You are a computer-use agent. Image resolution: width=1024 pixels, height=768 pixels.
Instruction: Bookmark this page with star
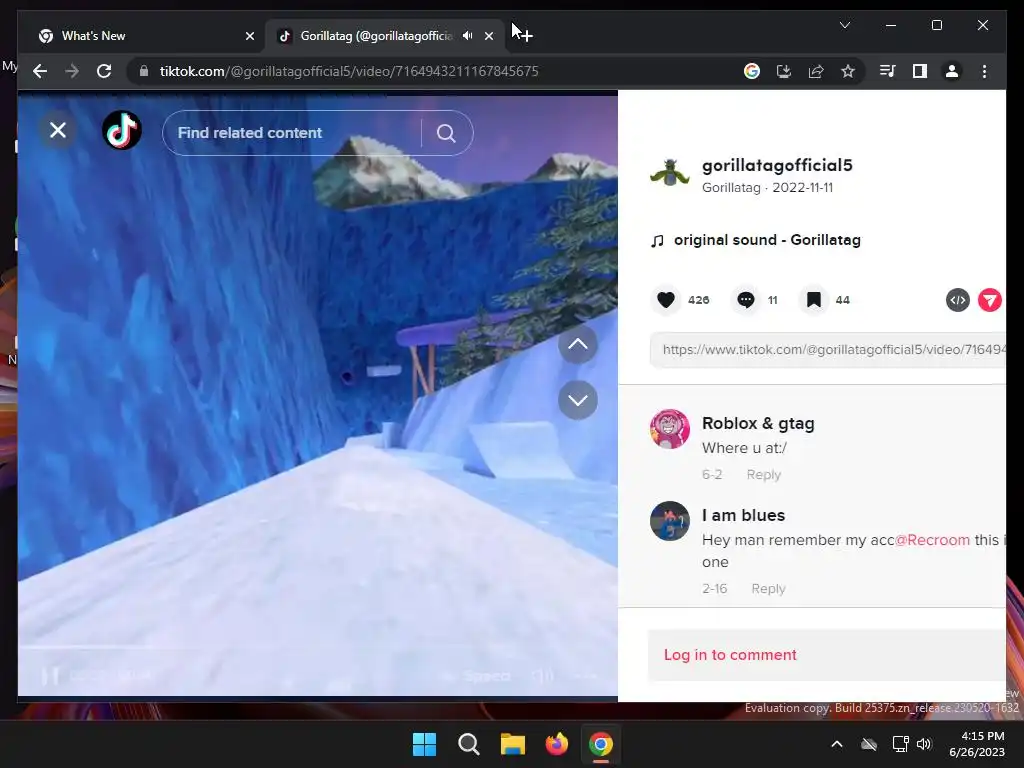848,71
